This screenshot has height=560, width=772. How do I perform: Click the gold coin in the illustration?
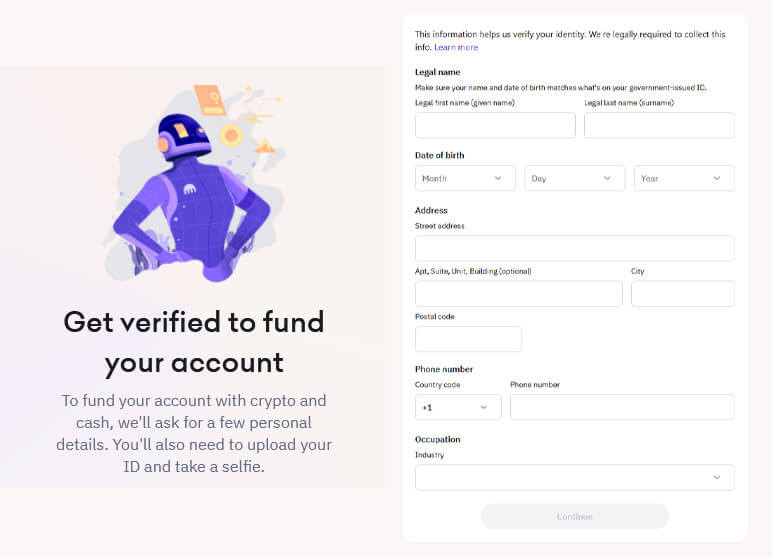[232, 135]
